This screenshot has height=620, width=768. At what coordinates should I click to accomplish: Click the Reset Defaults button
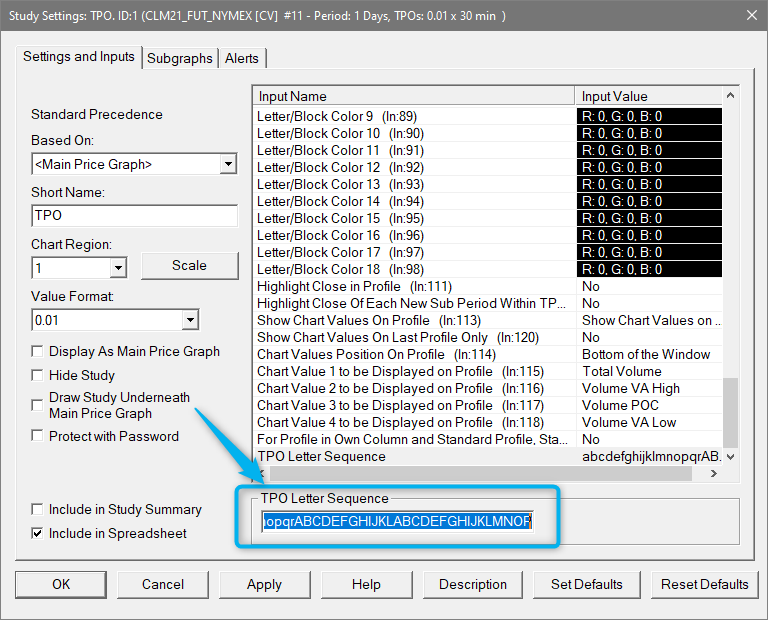click(703, 584)
